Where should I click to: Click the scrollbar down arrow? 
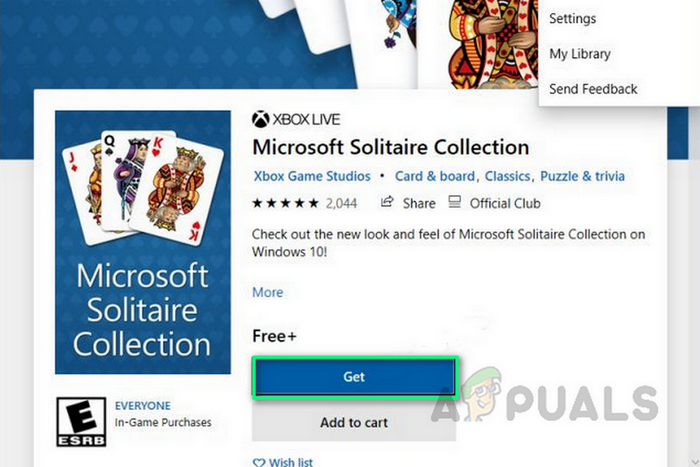pyautogui.click(x=694, y=462)
